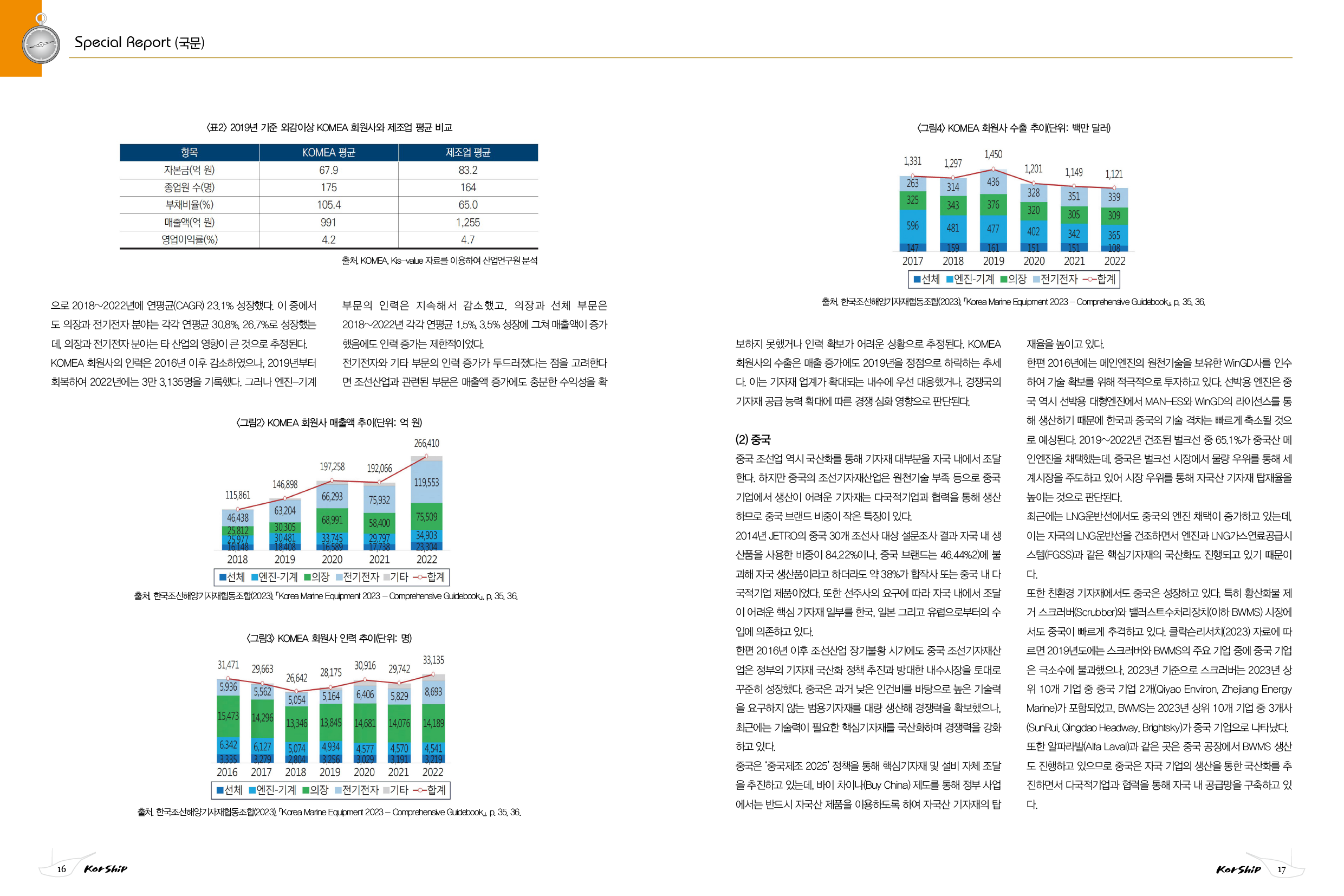Click the '부채비율(%)' row label
The image size is (1344, 896).
[189, 205]
